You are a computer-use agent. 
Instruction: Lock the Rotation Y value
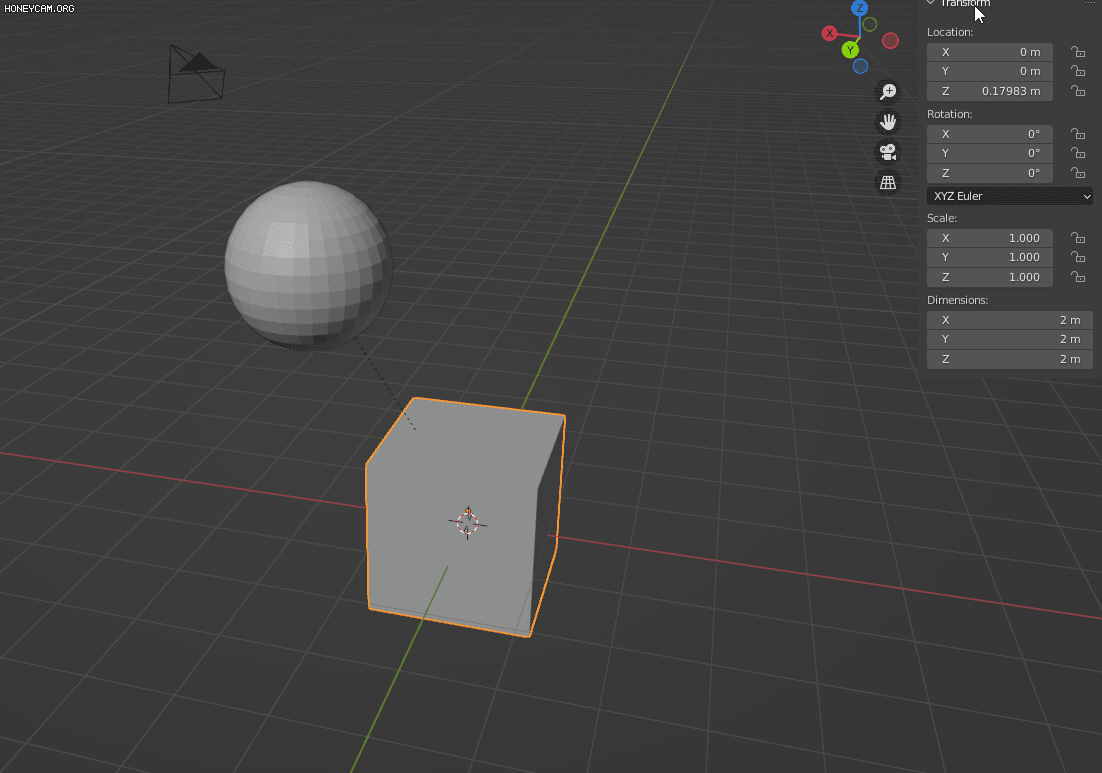pos(1077,153)
